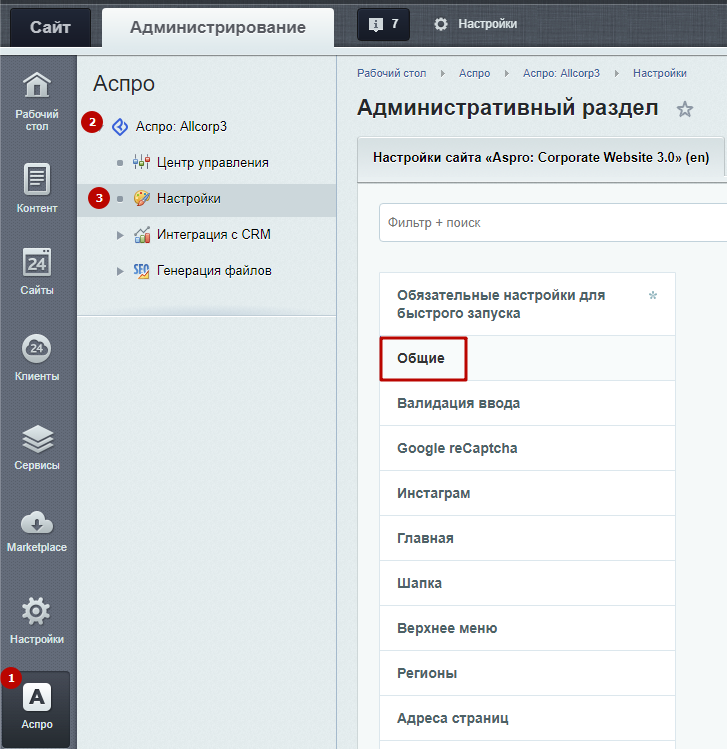The width and height of the screenshot is (727, 749).
Task: Click the Интеграция с CRM chart icon
Action: 142,235
